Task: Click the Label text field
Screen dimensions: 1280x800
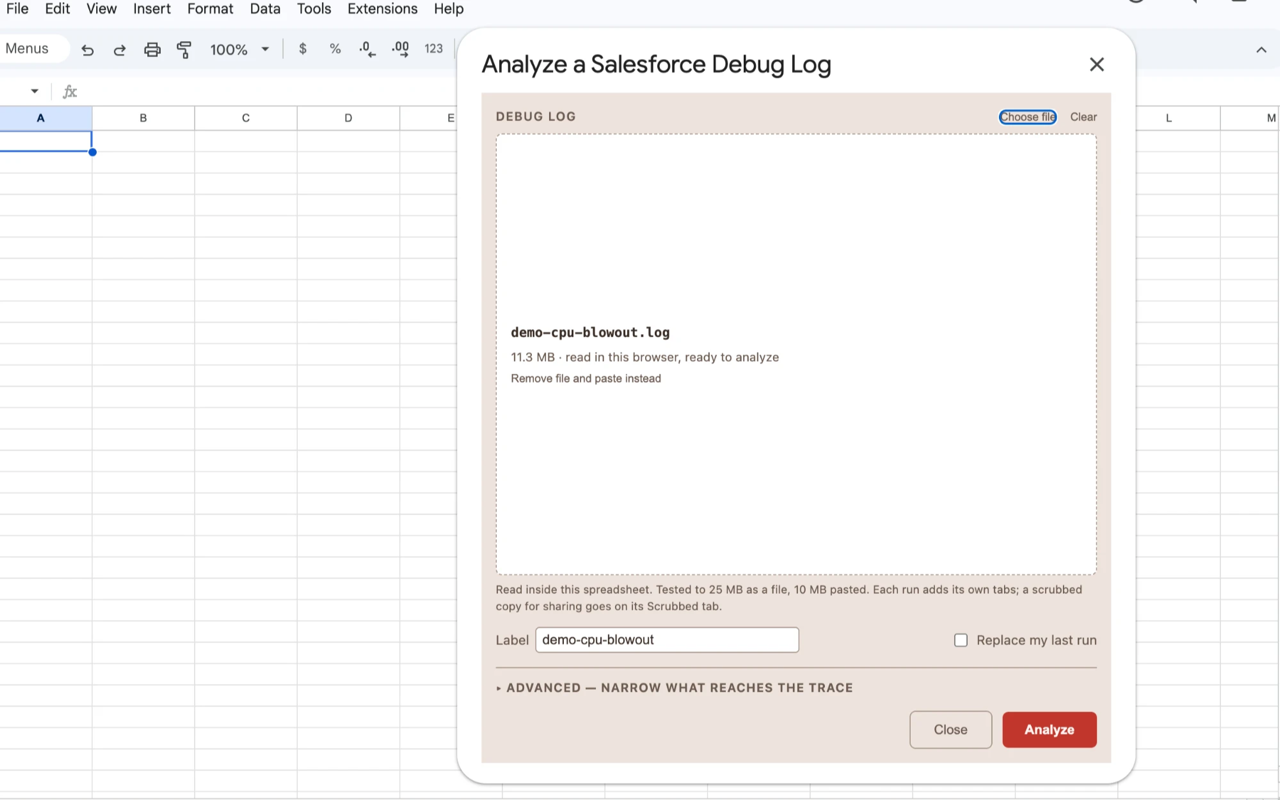Action: [x=667, y=640]
